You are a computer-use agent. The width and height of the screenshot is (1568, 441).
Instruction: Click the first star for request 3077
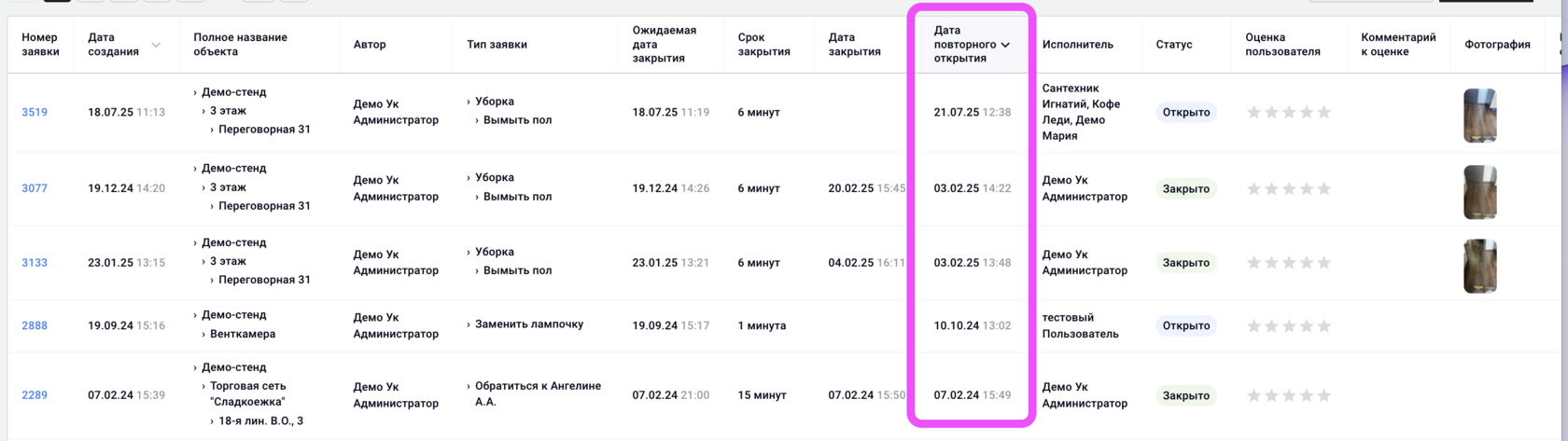pyautogui.click(x=1253, y=189)
